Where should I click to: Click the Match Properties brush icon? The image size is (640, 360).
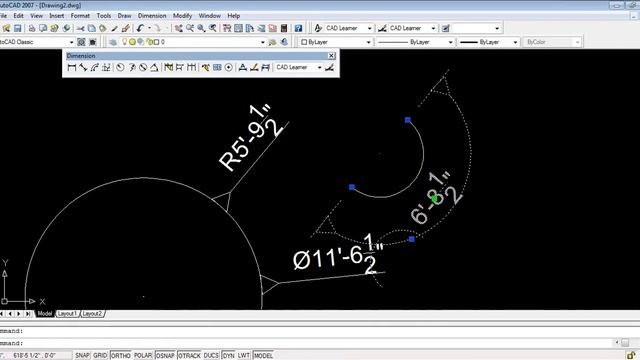[126, 28]
